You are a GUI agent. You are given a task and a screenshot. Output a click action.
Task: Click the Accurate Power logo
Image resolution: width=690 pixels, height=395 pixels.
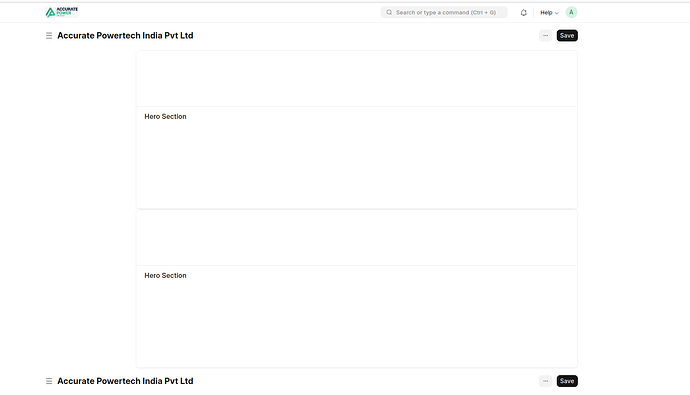click(x=62, y=12)
